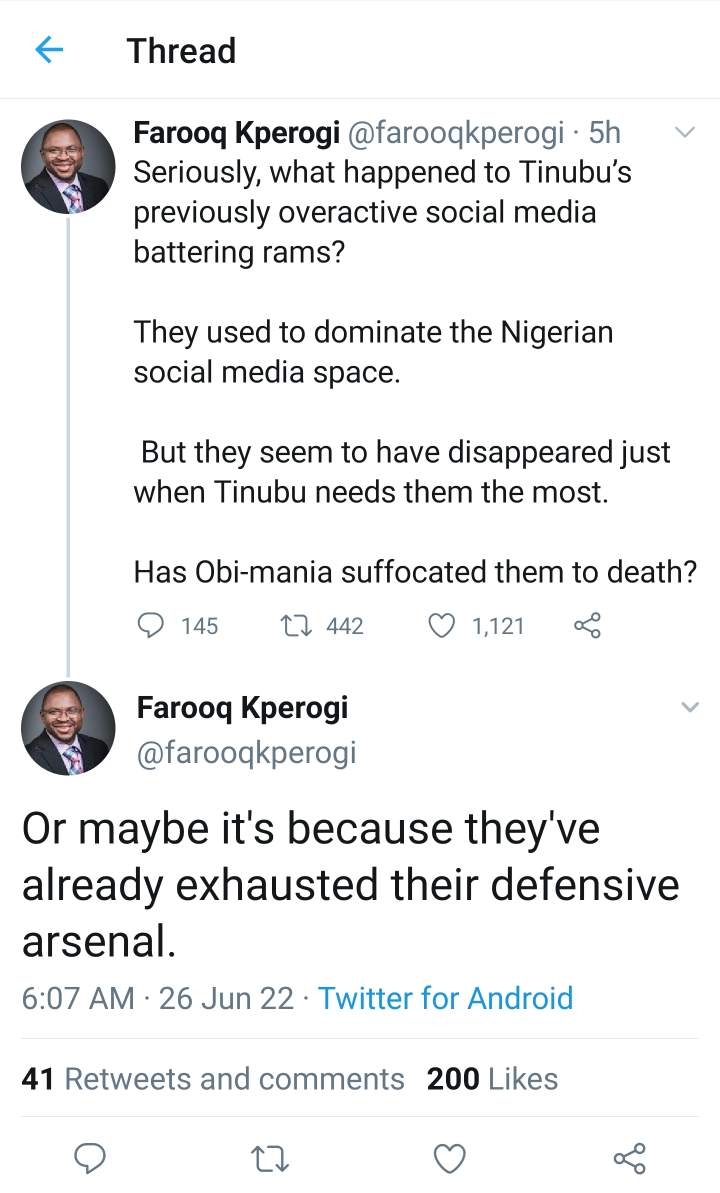This screenshot has width=720, height=1193.
Task: Expand options chevron on second tweet
Action: tap(689, 708)
